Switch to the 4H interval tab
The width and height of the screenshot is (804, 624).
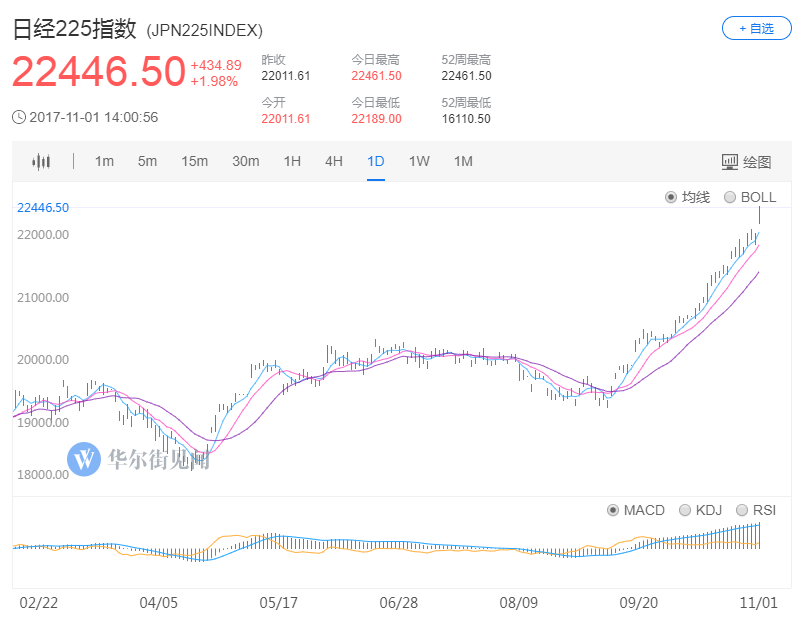click(x=334, y=162)
